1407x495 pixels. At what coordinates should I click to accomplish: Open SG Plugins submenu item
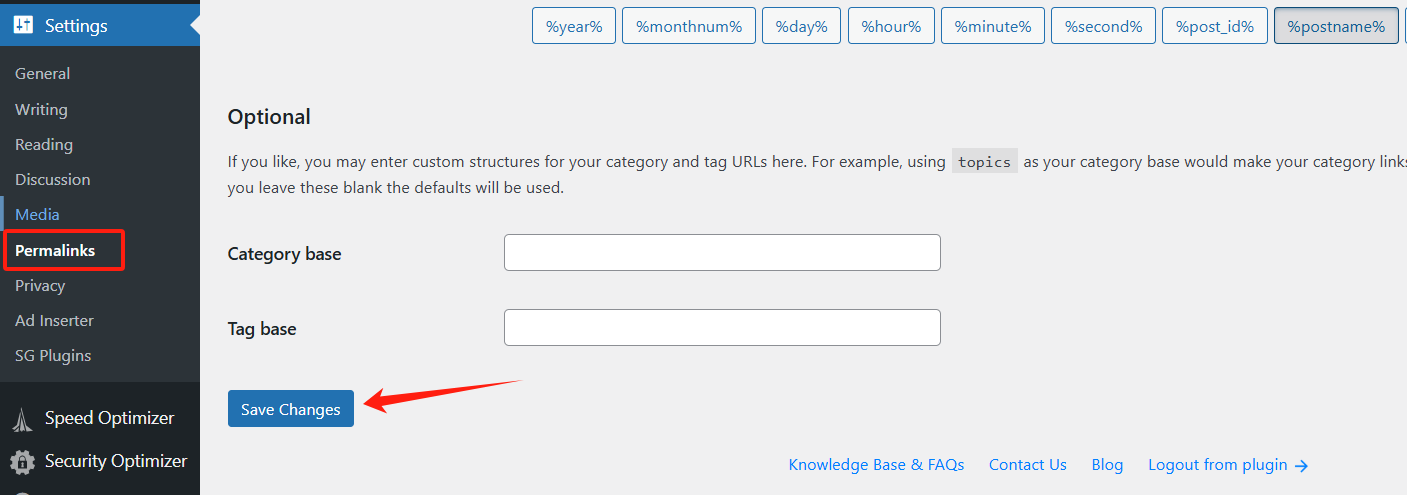pos(53,356)
